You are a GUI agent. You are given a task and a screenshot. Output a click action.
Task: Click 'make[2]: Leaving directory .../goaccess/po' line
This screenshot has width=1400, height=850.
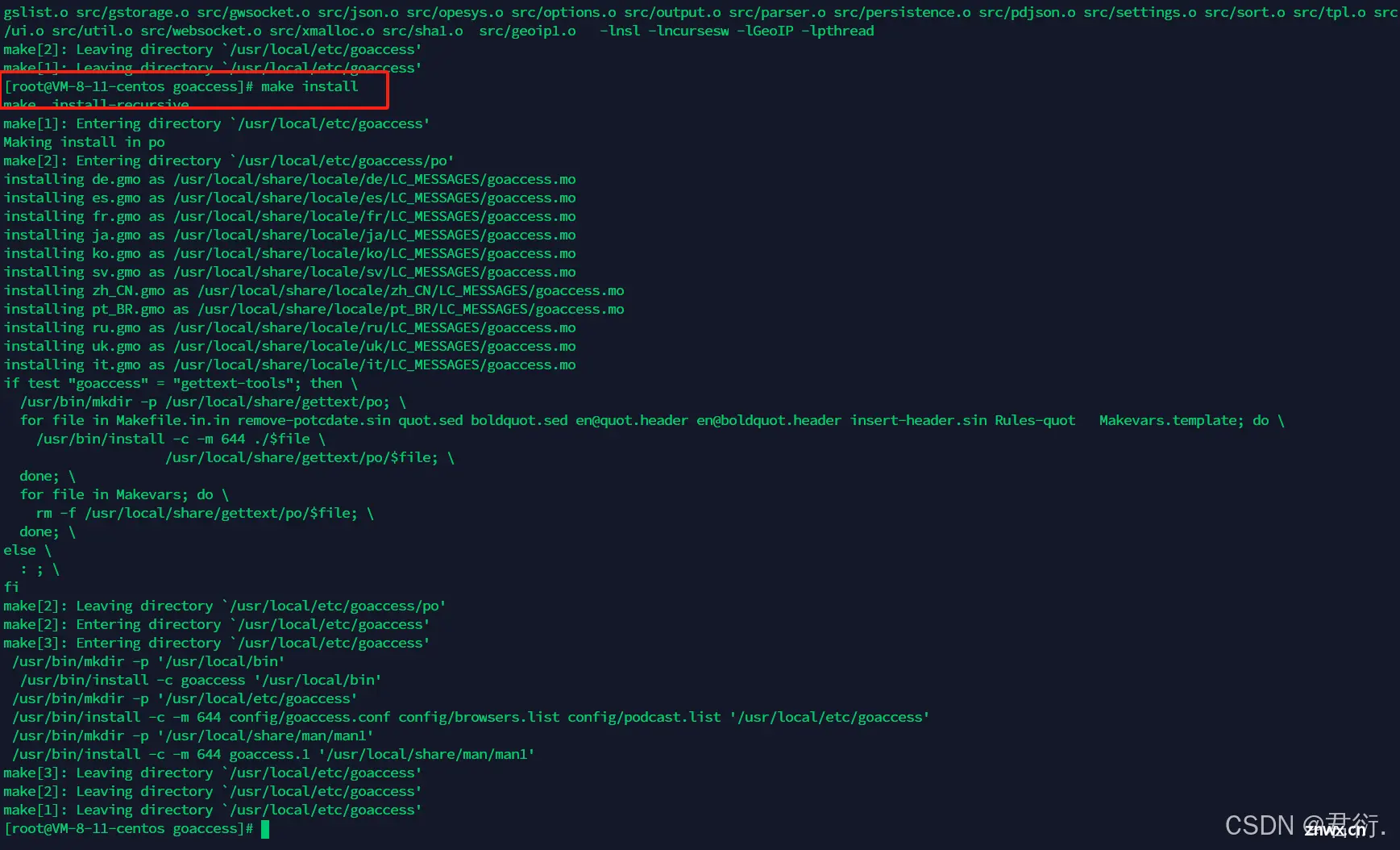tap(225, 606)
